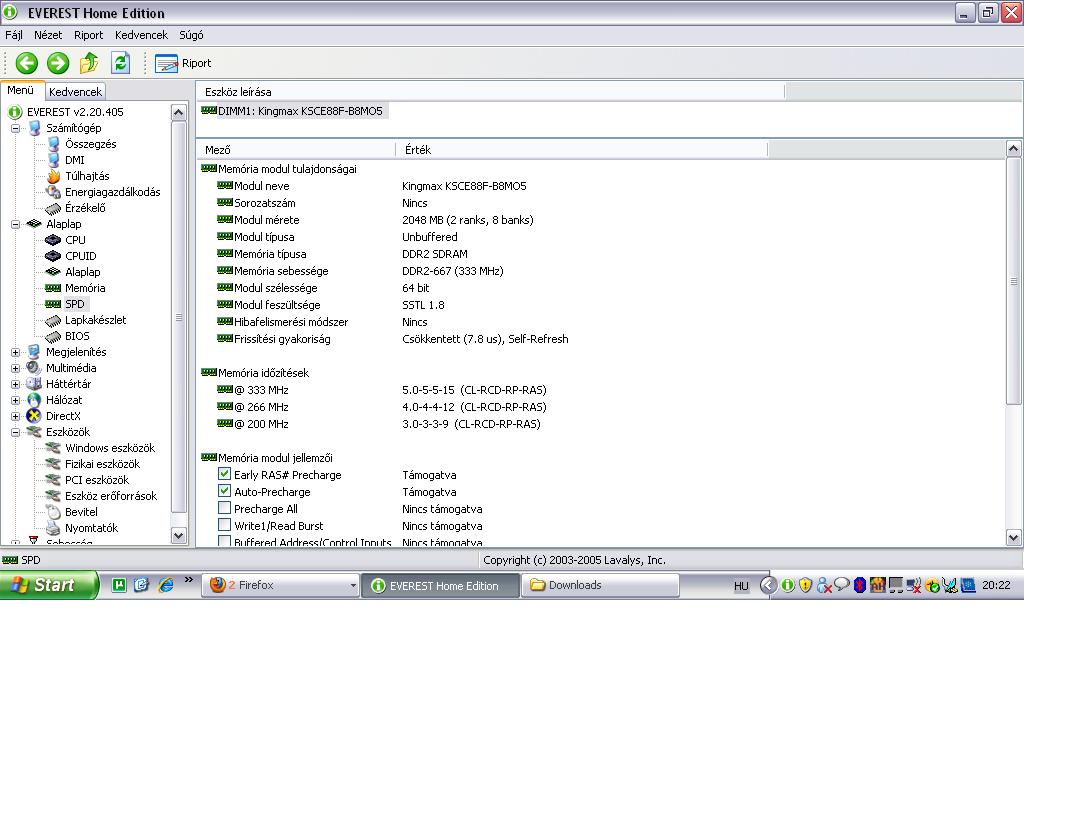
Task: Toggle the Buffered Address/Control Inputs checkbox
Action: point(224,541)
